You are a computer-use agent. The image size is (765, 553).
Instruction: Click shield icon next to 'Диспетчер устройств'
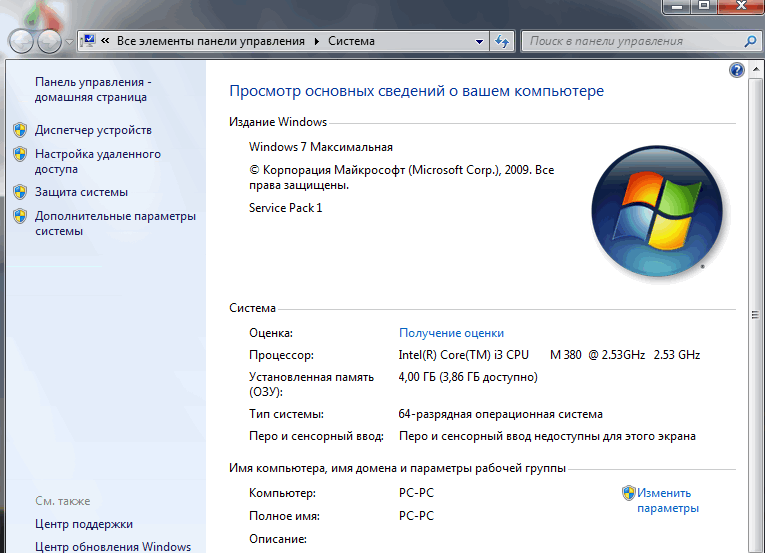[19, 130]
